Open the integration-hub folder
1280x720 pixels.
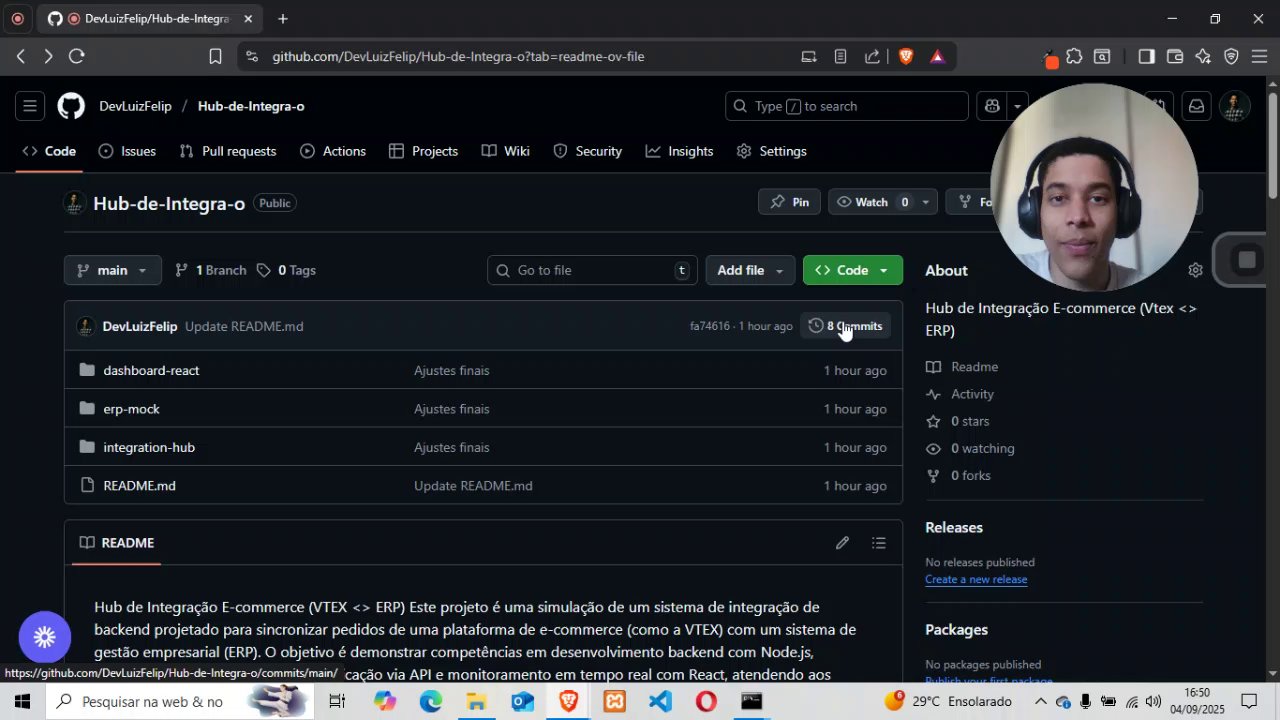coord(149,447)
